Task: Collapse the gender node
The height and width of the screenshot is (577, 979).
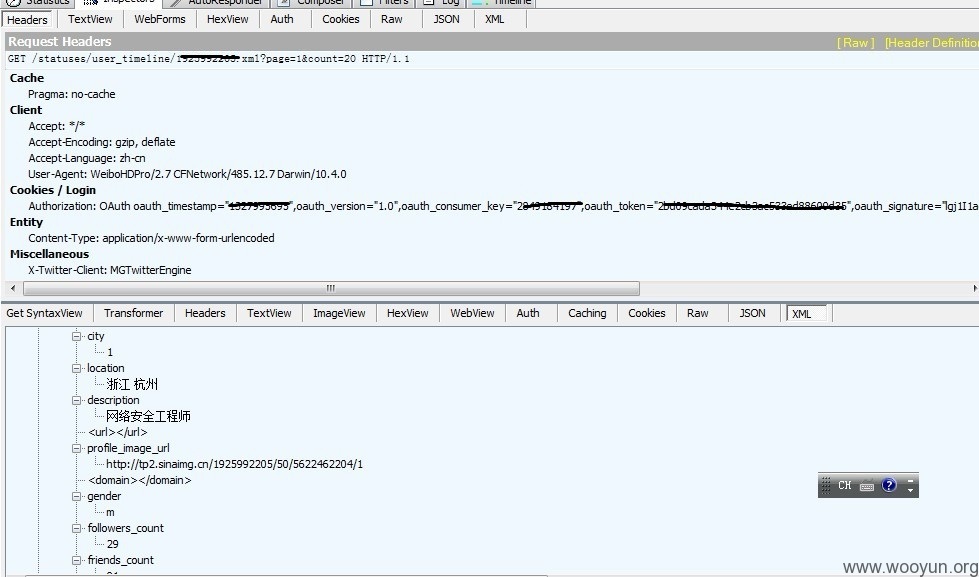Action: (x=77, y=496)
